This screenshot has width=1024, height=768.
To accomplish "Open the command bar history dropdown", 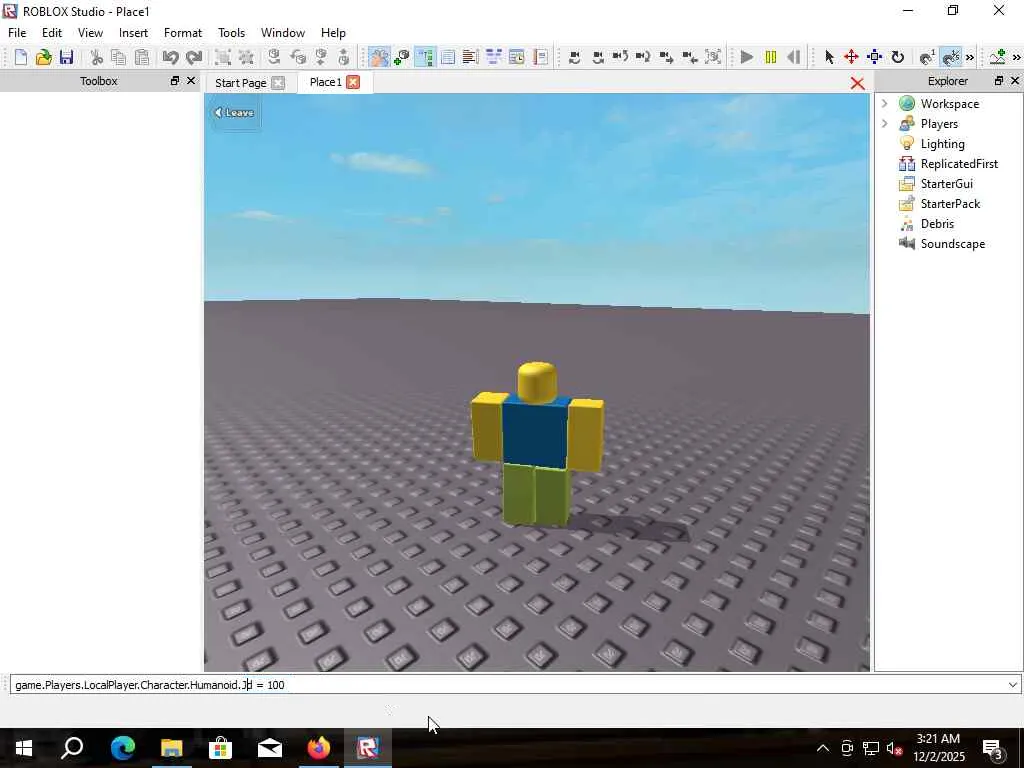I will click(x=1012, y=684).
